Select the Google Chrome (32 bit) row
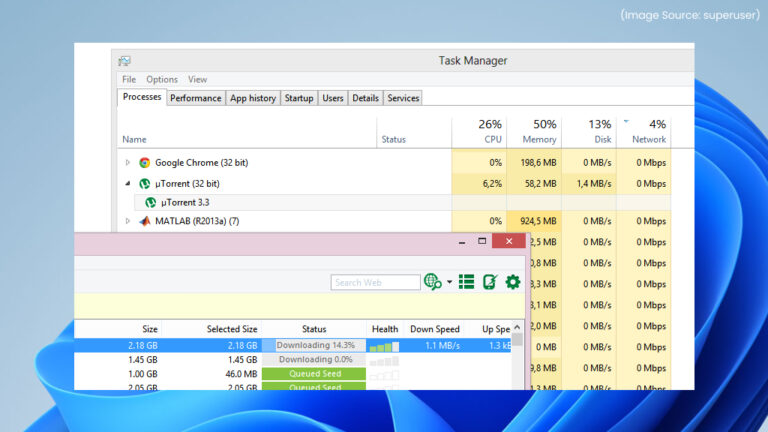768x432 pixels. (x=396, y=163)
